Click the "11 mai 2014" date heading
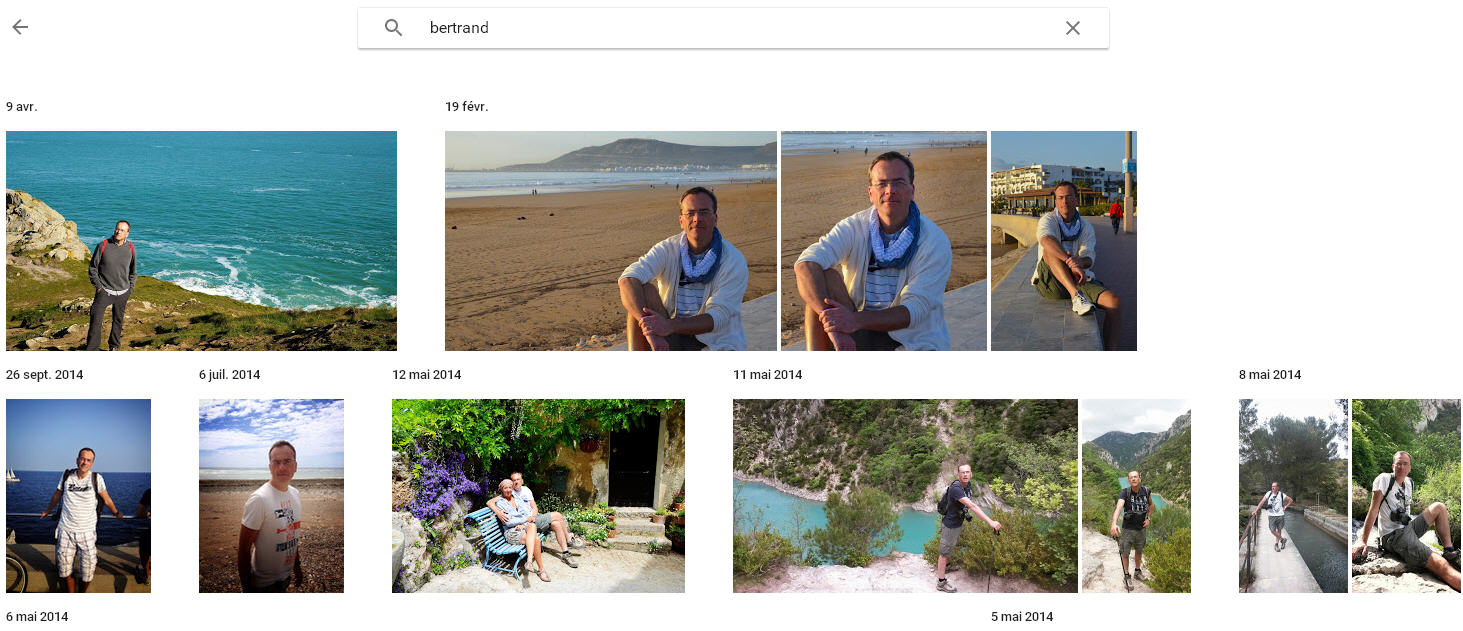This screenshot has height=631, width=1463. [768, 375]
